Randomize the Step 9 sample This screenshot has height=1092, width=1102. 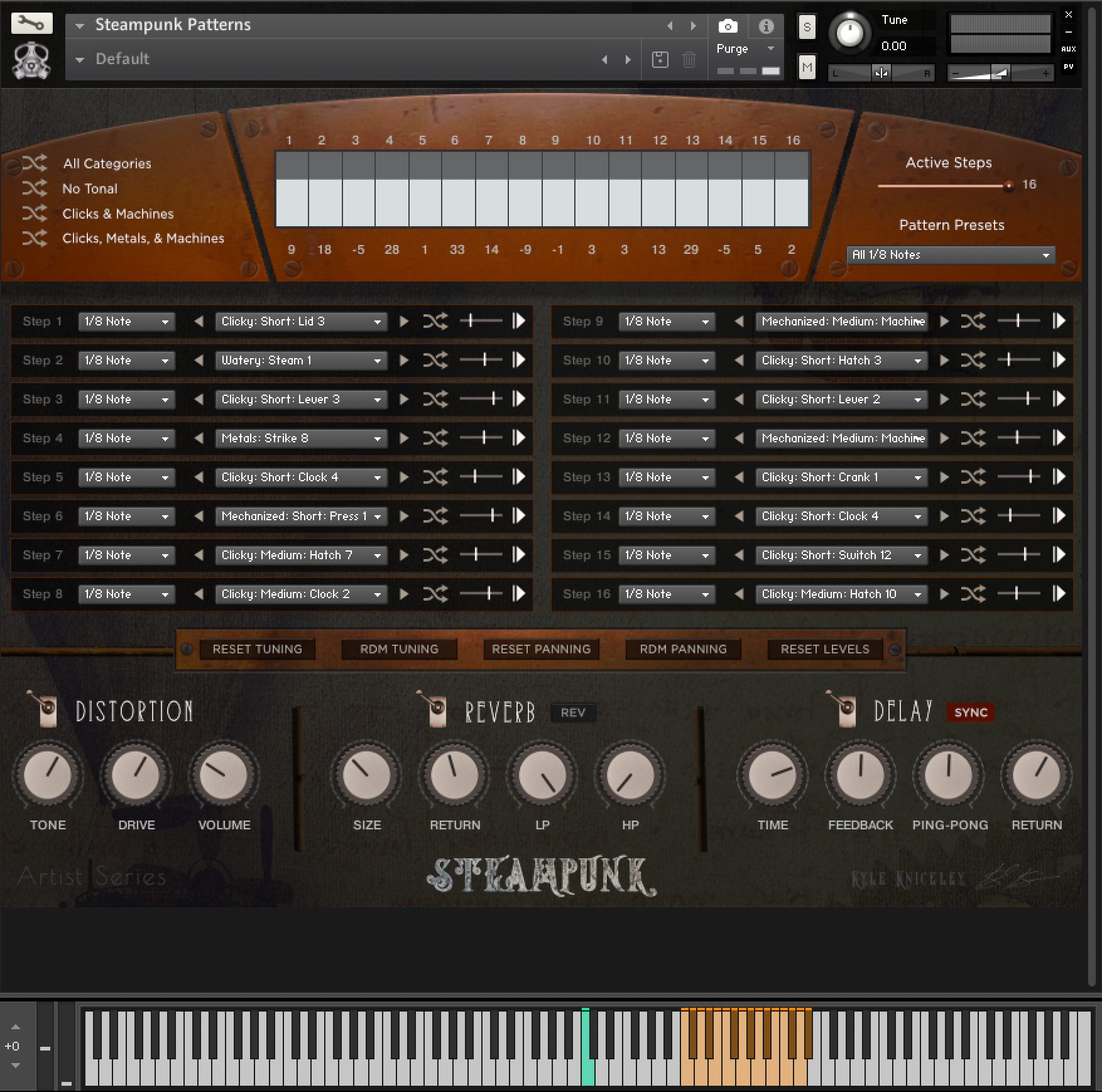[973, 321]
